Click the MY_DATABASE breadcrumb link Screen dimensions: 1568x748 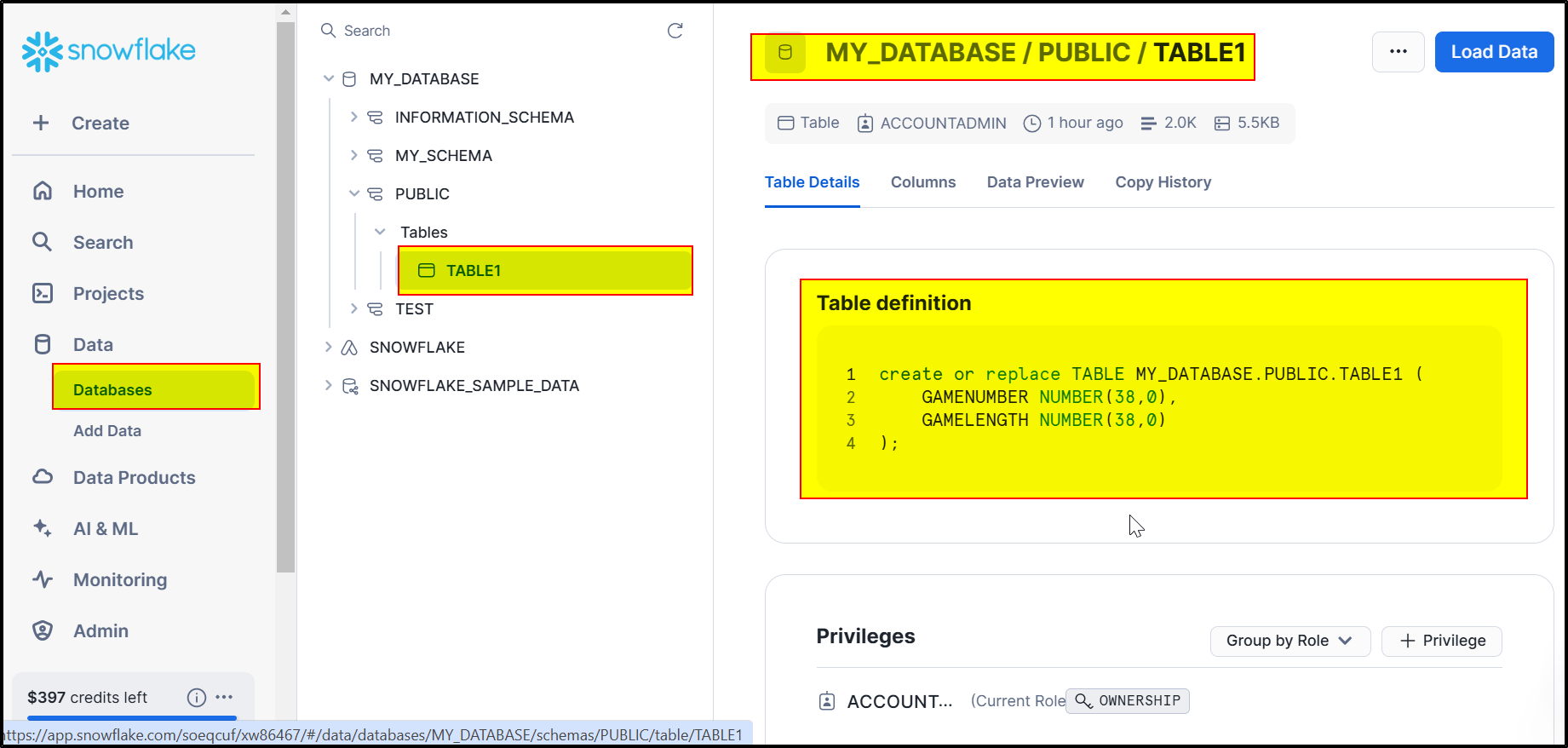[921, 53]
